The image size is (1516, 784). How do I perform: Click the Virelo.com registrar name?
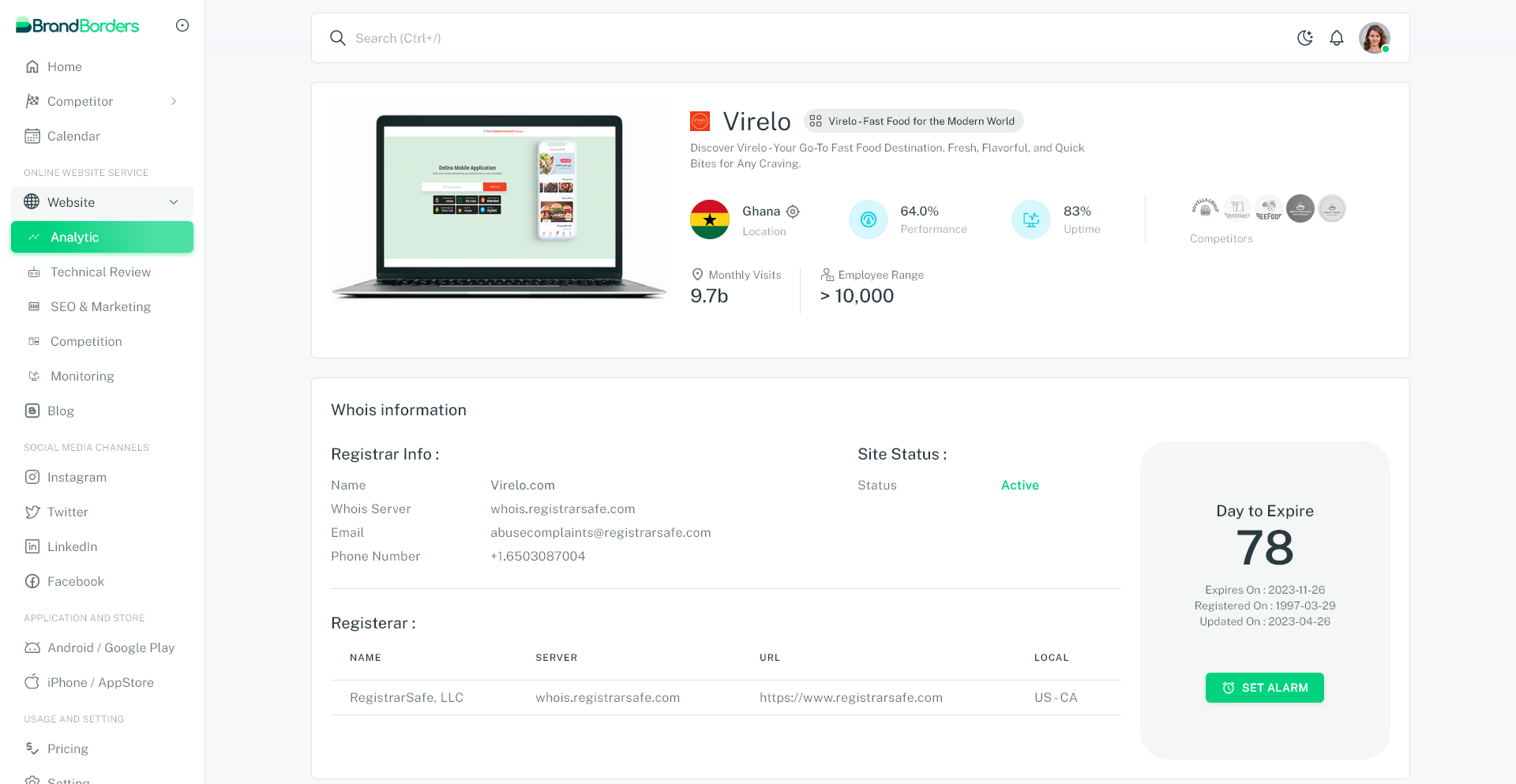tap(523, 485)
